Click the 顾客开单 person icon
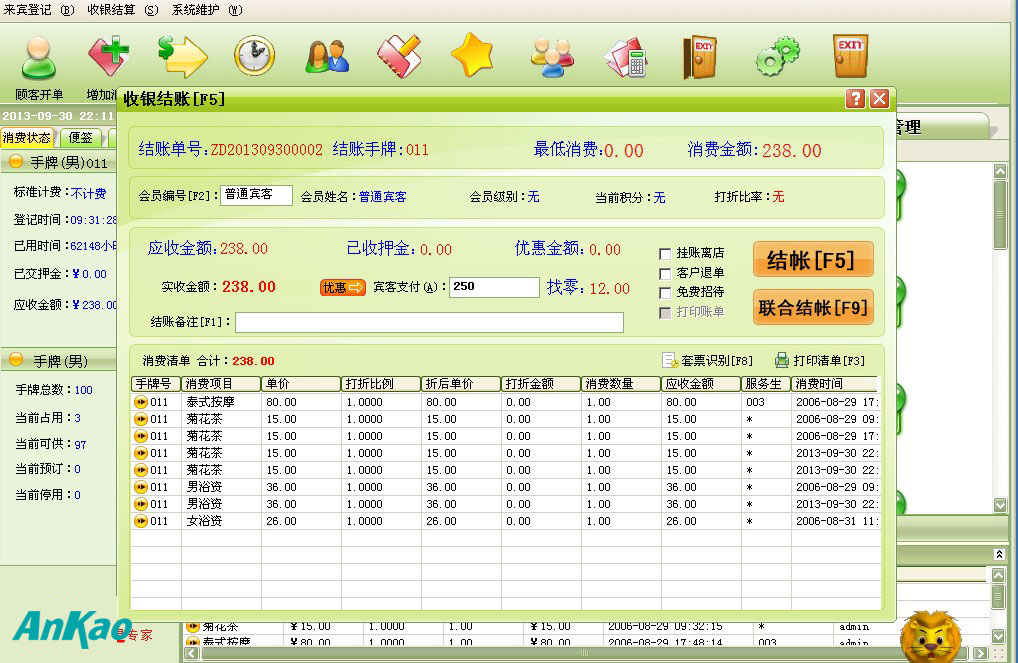Image resolution: width=1018 pixels, height=663 pixels. (x=39, y=58)
